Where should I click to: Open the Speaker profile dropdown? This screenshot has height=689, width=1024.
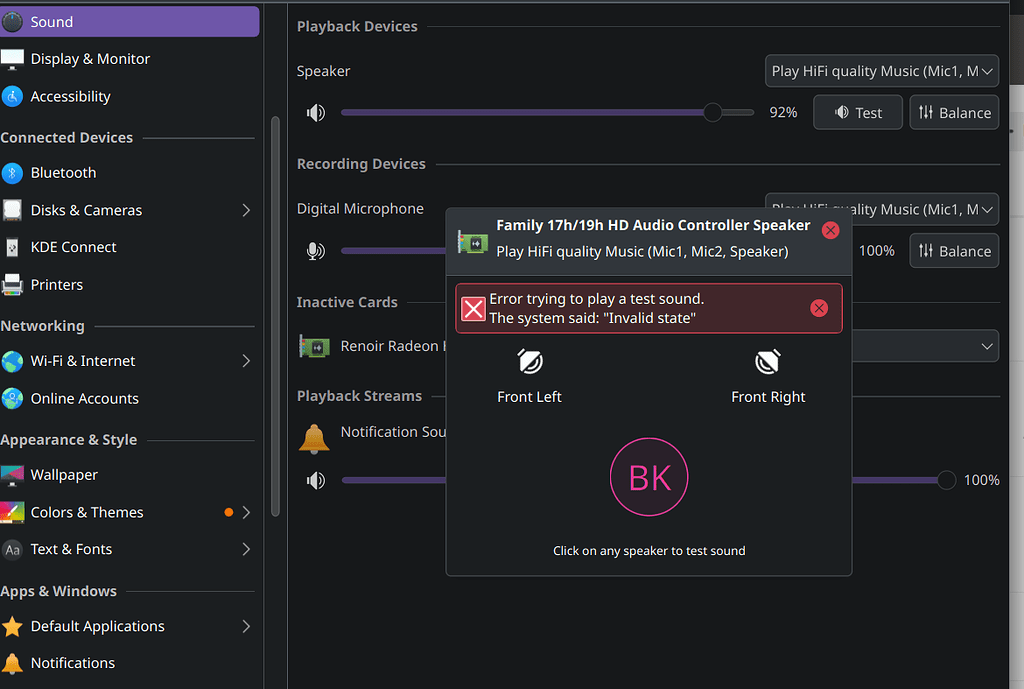click(881, 71)
